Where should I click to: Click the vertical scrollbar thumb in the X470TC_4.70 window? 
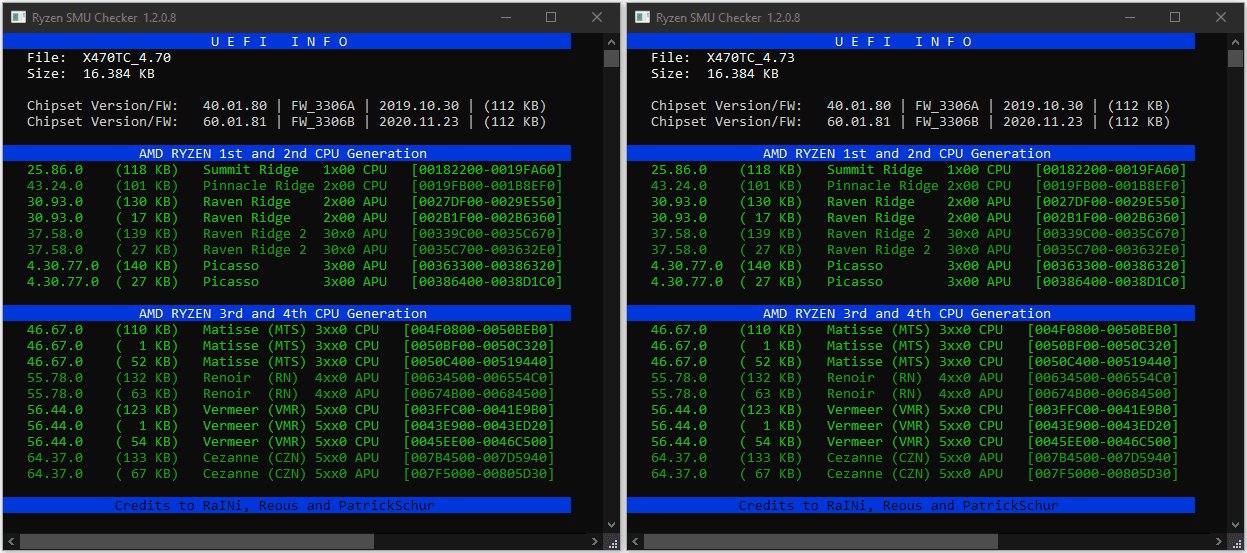611,58
